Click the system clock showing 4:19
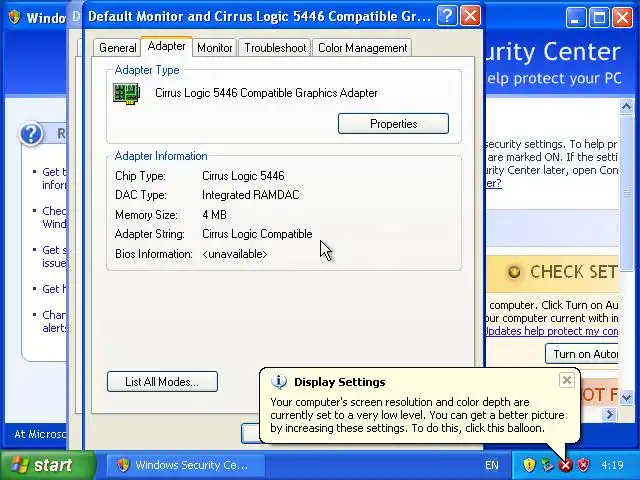This screenshot has height=480, width=640. click(612, 465)
